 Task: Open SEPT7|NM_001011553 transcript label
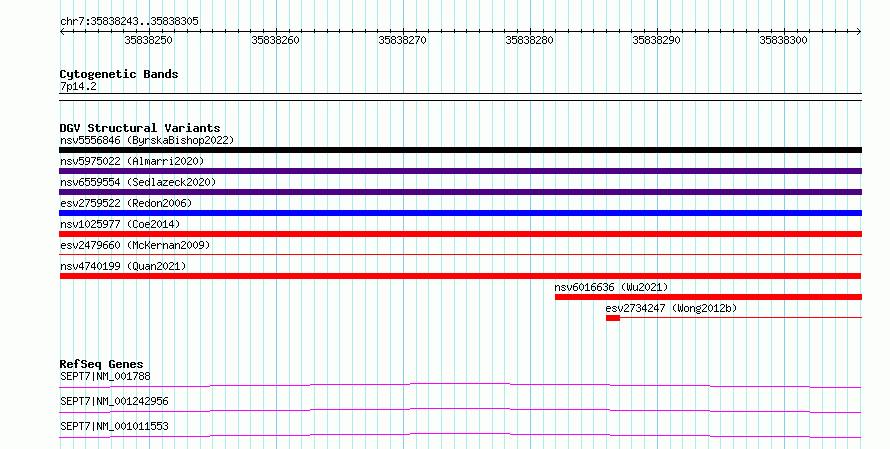point(114,426)
